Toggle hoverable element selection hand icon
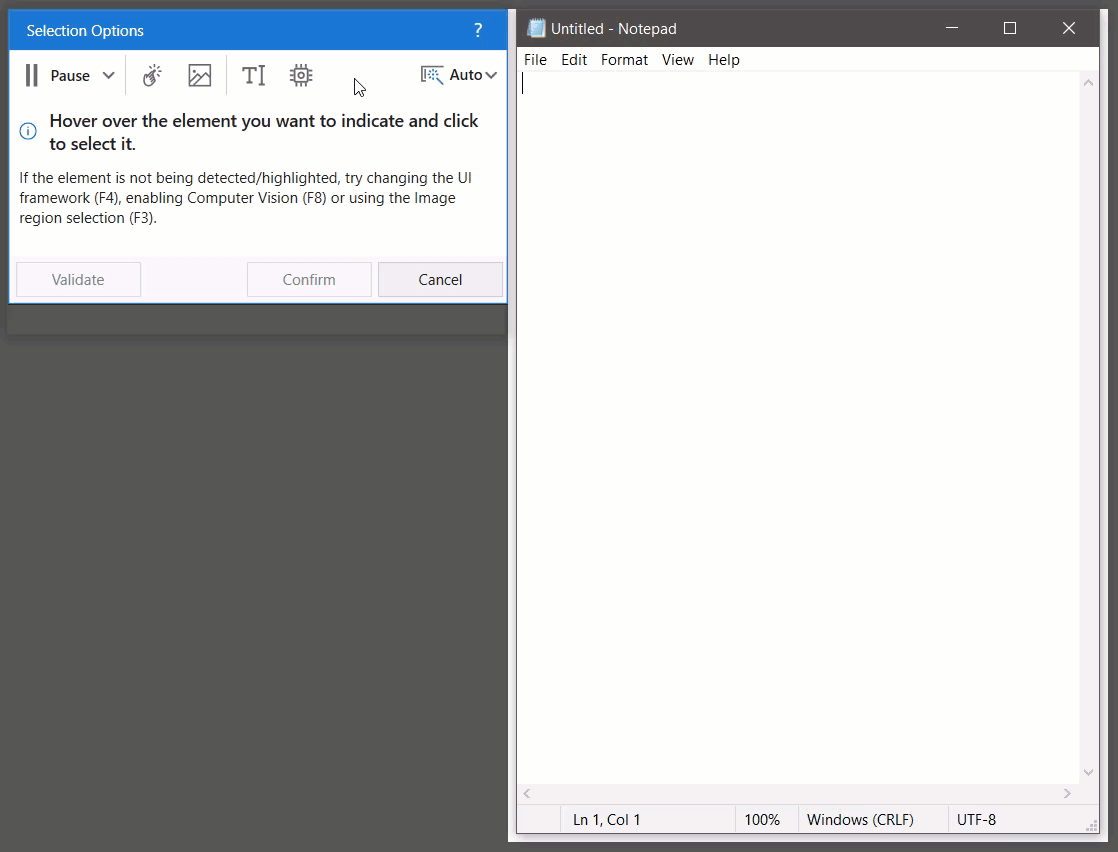The height and width of the screenshot is (852, 1118). (152, 75)
